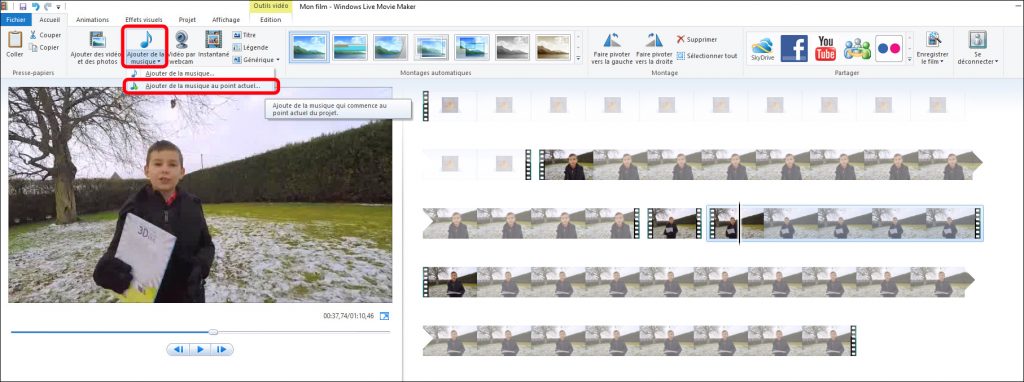
Task: Rotate clip with Faire pivoter vers la droite
Action: pyautogui.click(x=654, y=40)
